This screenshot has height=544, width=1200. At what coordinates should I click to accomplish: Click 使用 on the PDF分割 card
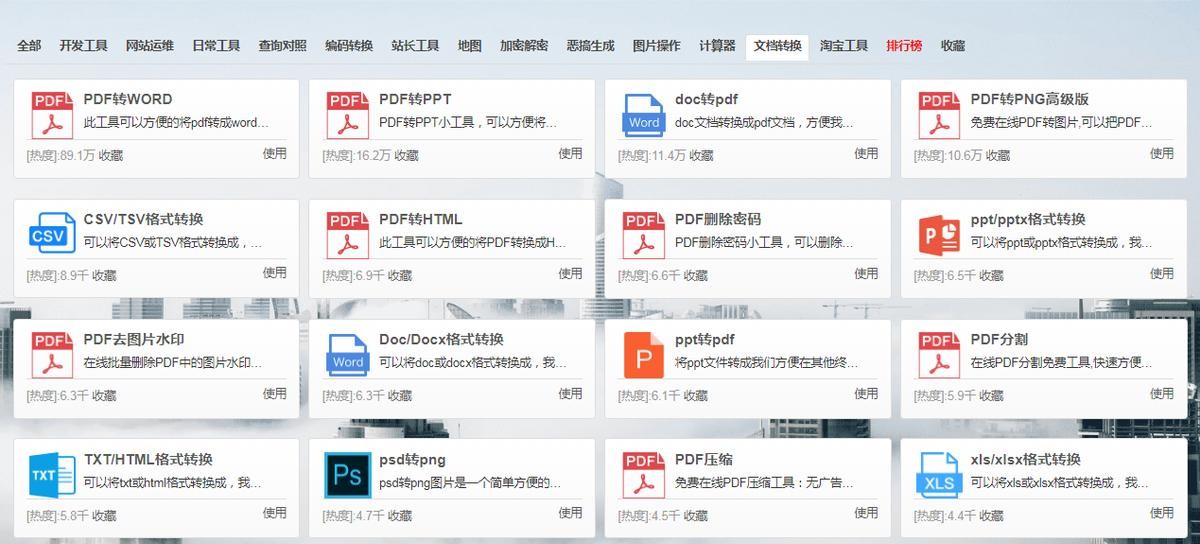coord(1161,393)
